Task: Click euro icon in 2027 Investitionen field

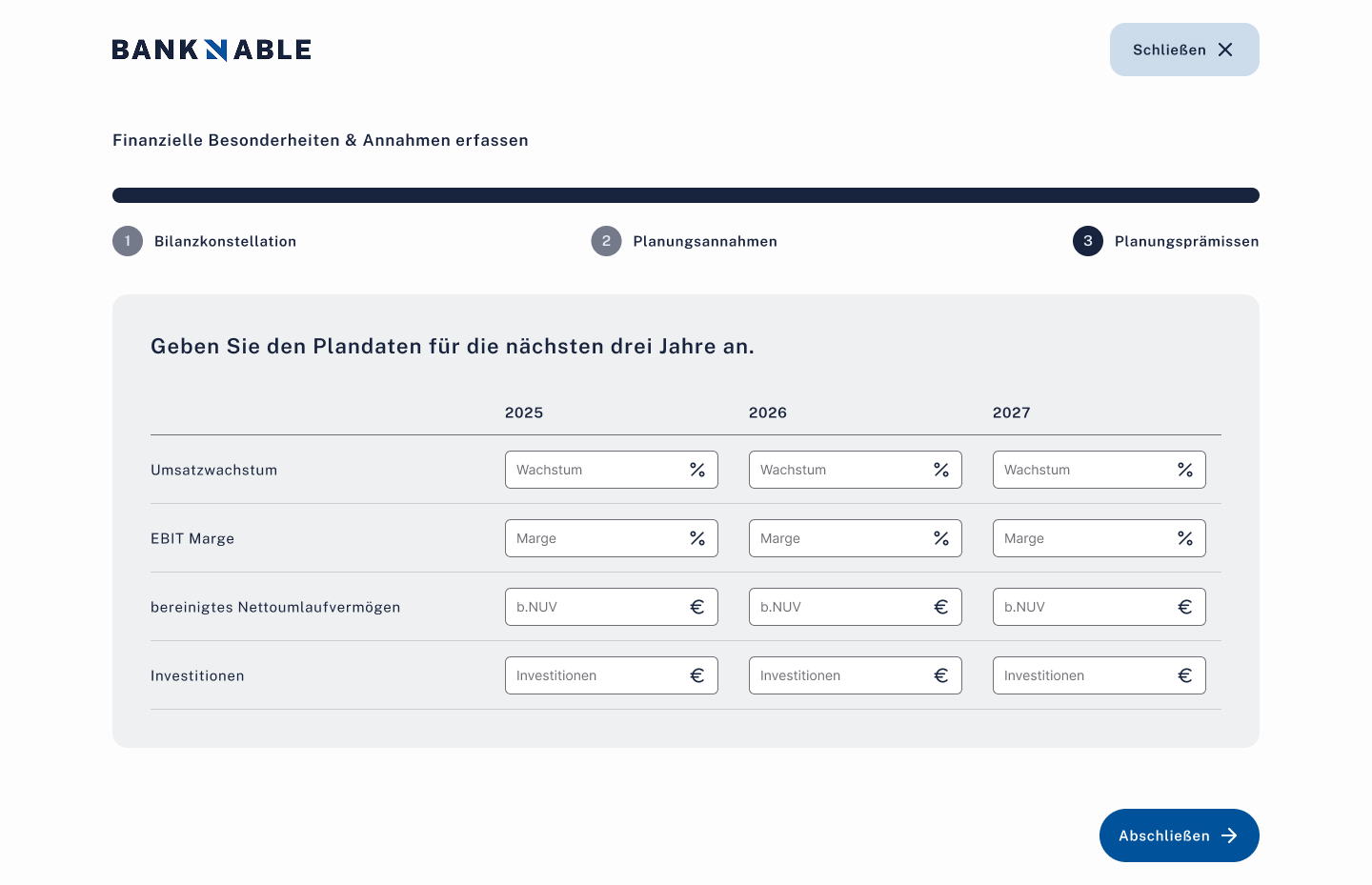Action: click(x=1185, y=675)
